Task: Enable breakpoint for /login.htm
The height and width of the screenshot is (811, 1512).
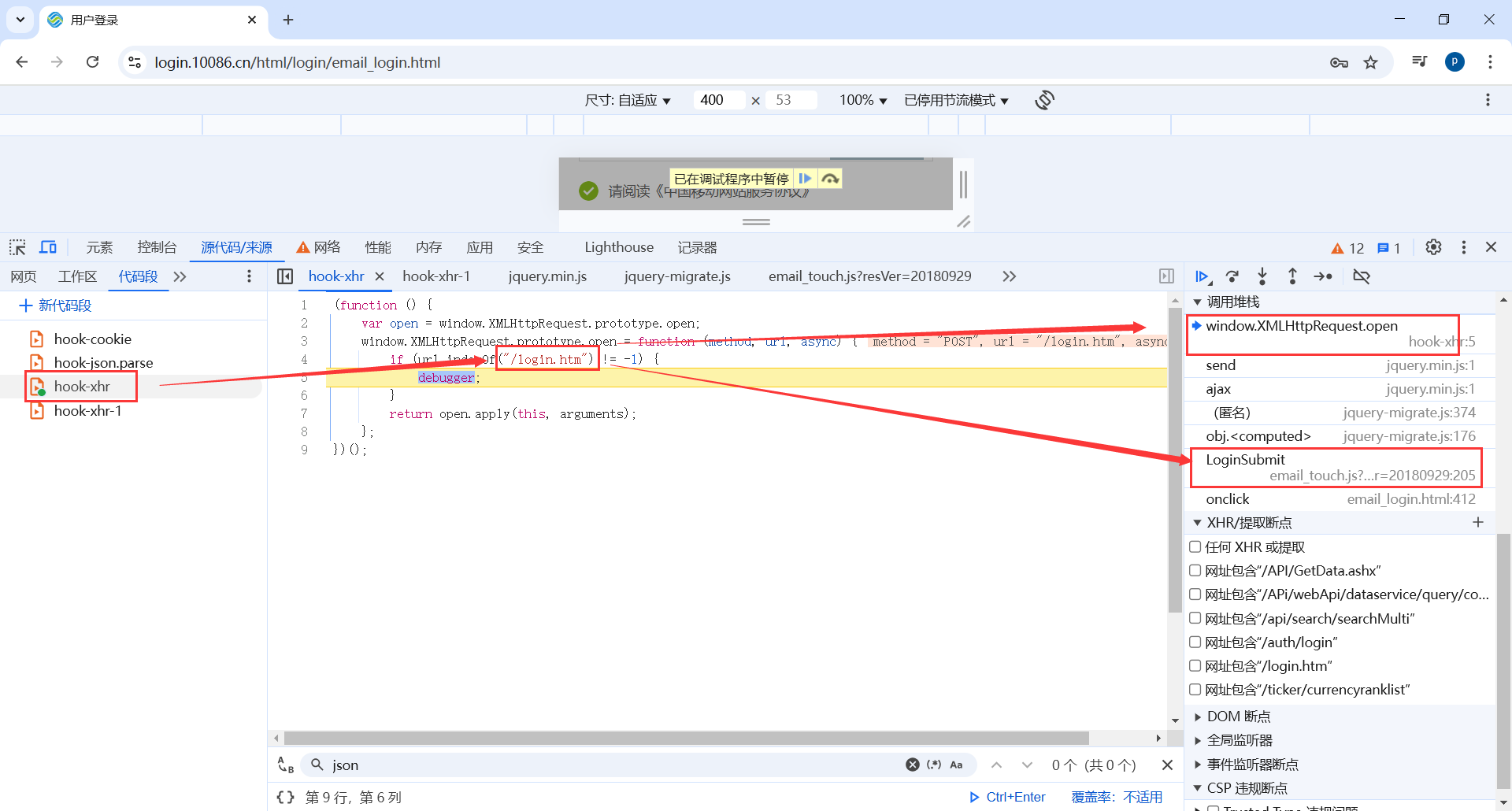Action: coord(1195,665)
